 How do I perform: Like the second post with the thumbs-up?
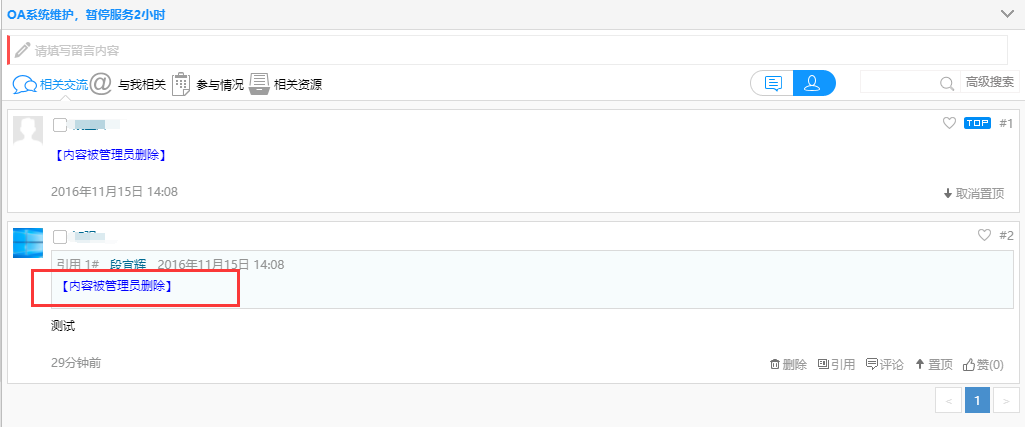tap(983, 364)
